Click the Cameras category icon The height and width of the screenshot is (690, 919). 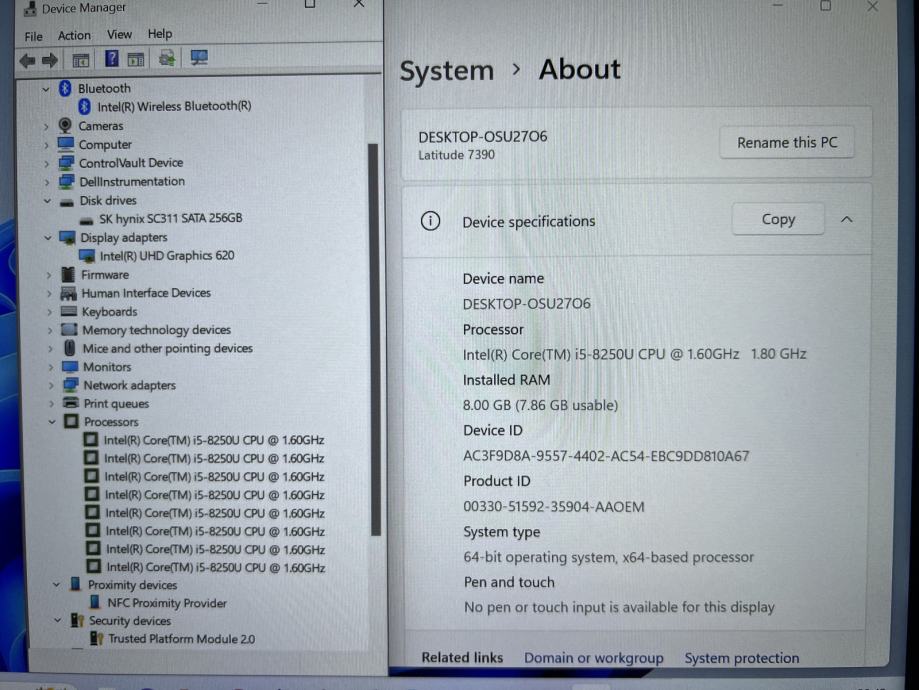point(65,125)
